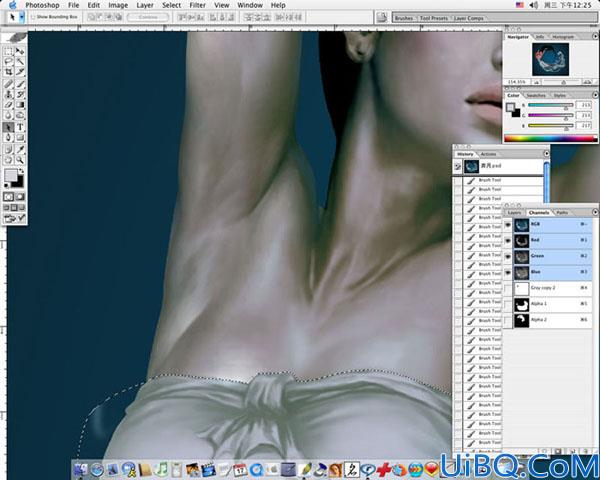Select the Hand tool

coord(8,160)
